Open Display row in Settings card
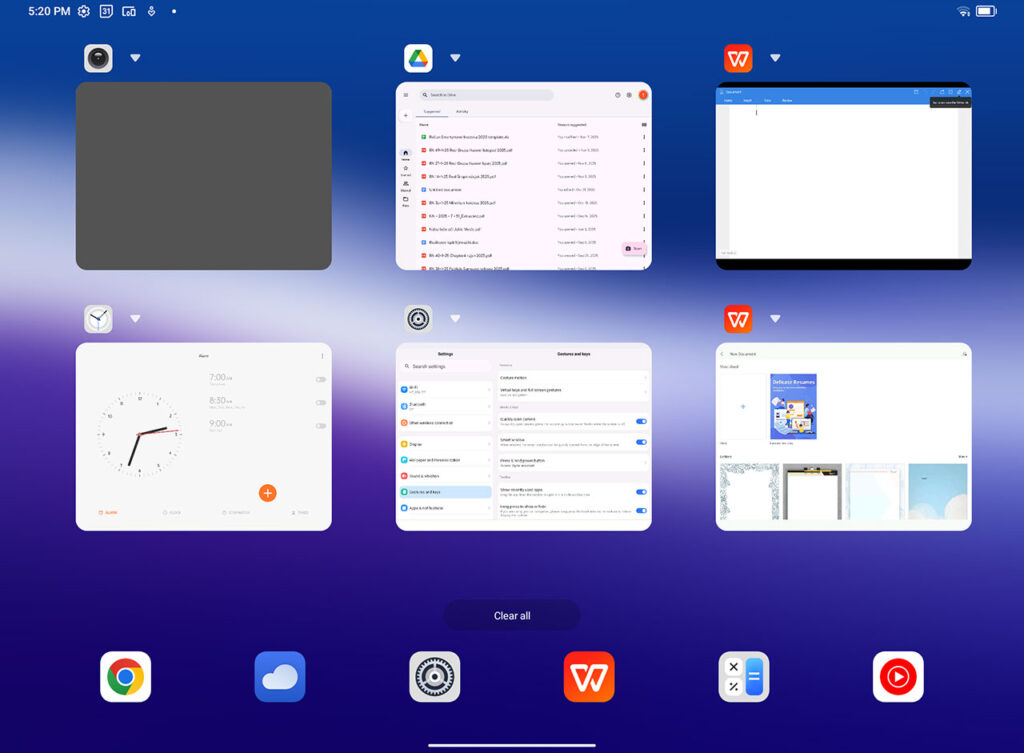Viewport: 1024px width, 753px height. [445, 444]
